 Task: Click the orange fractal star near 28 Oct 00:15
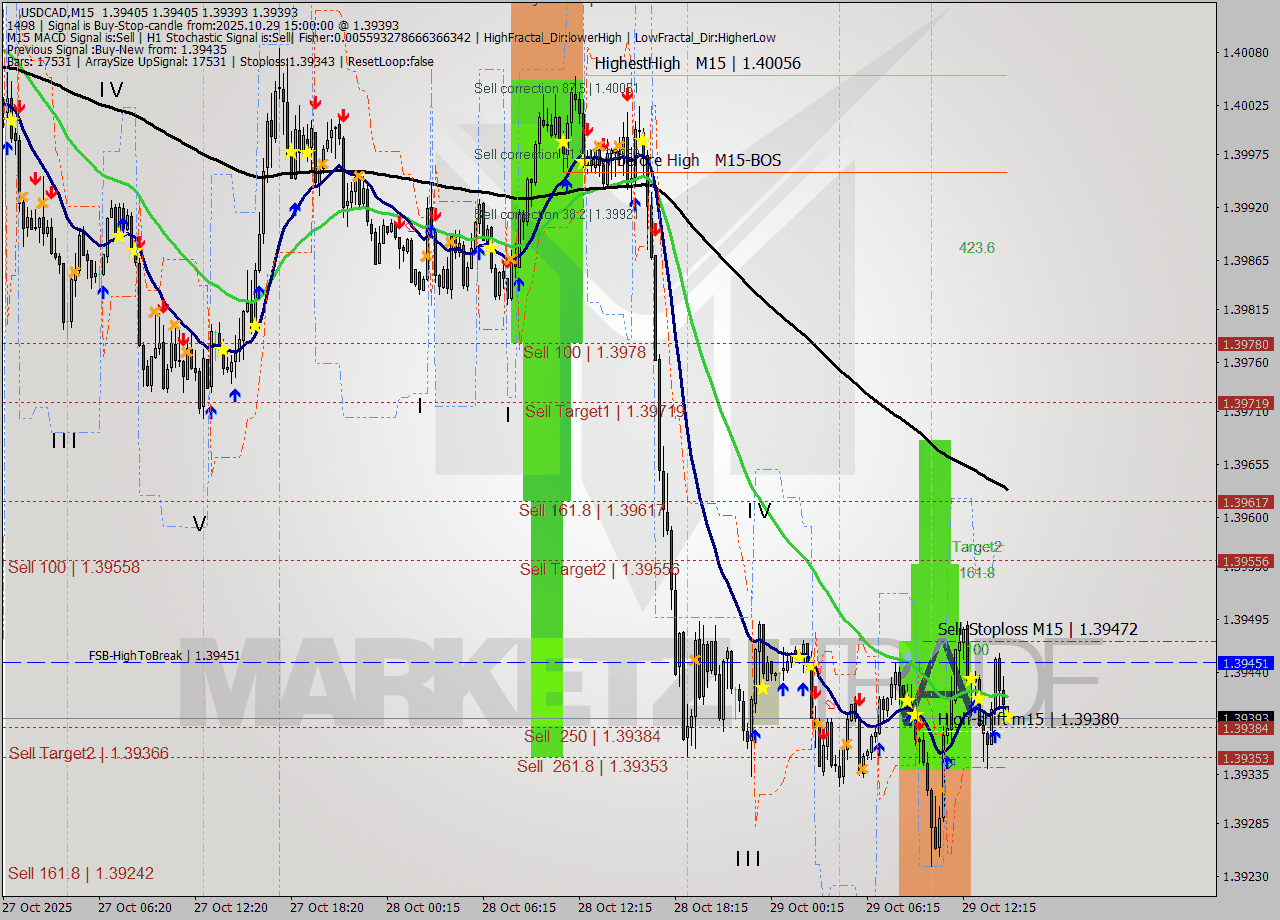tap(426, 256)
